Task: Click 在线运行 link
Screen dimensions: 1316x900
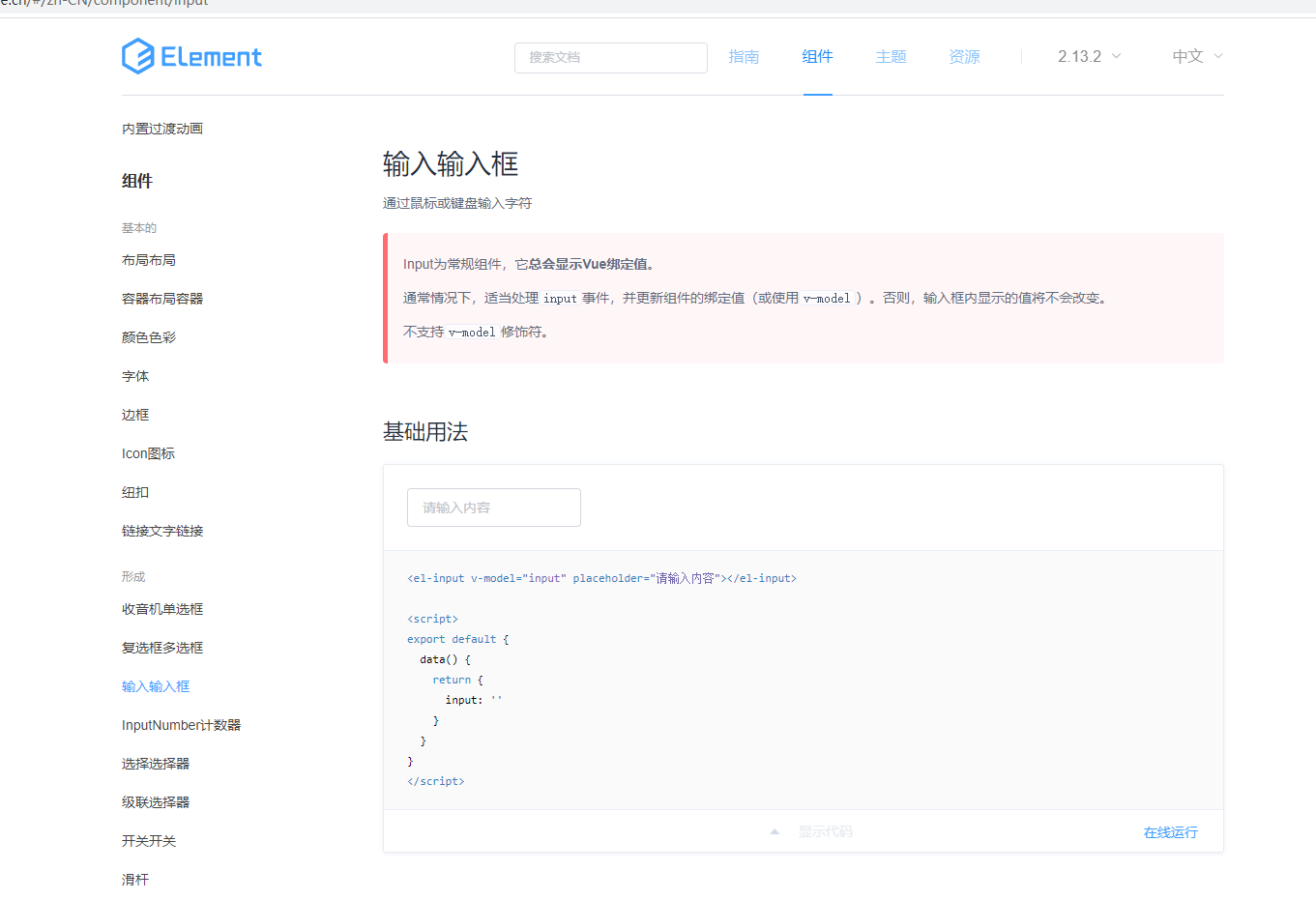Action: pos(1171,832)
